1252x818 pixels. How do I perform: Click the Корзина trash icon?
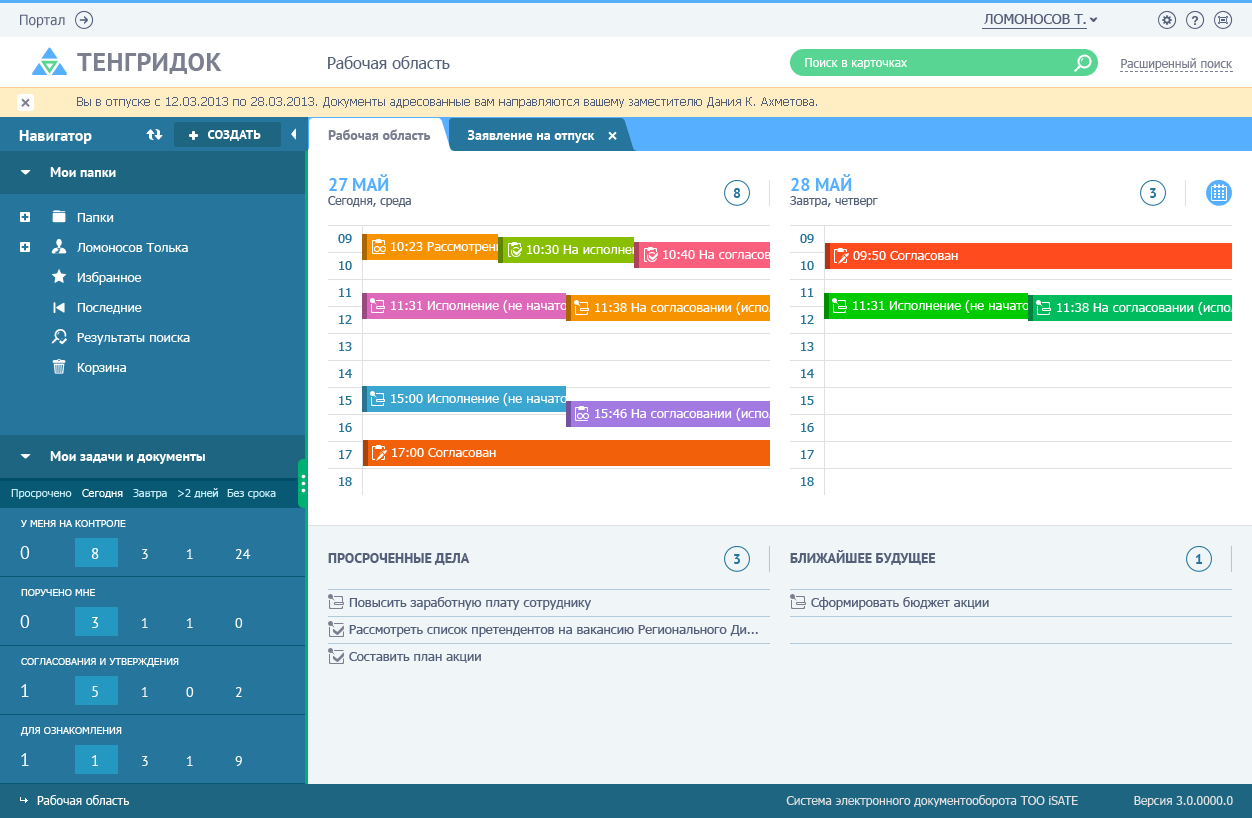pos(59,367)
